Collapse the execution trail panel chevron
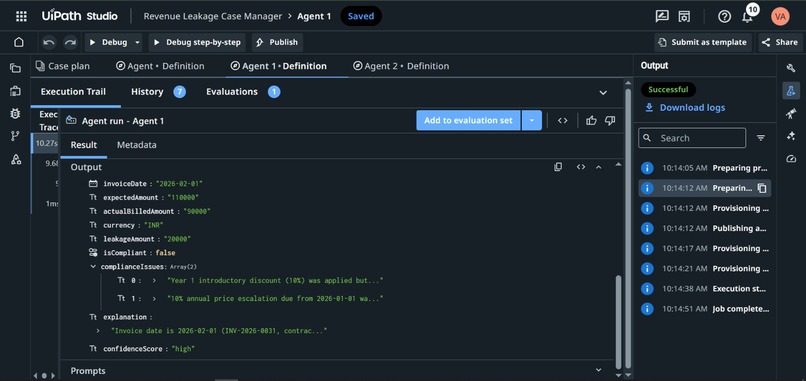The image size is (806, 381). click(x=603, y=93)
